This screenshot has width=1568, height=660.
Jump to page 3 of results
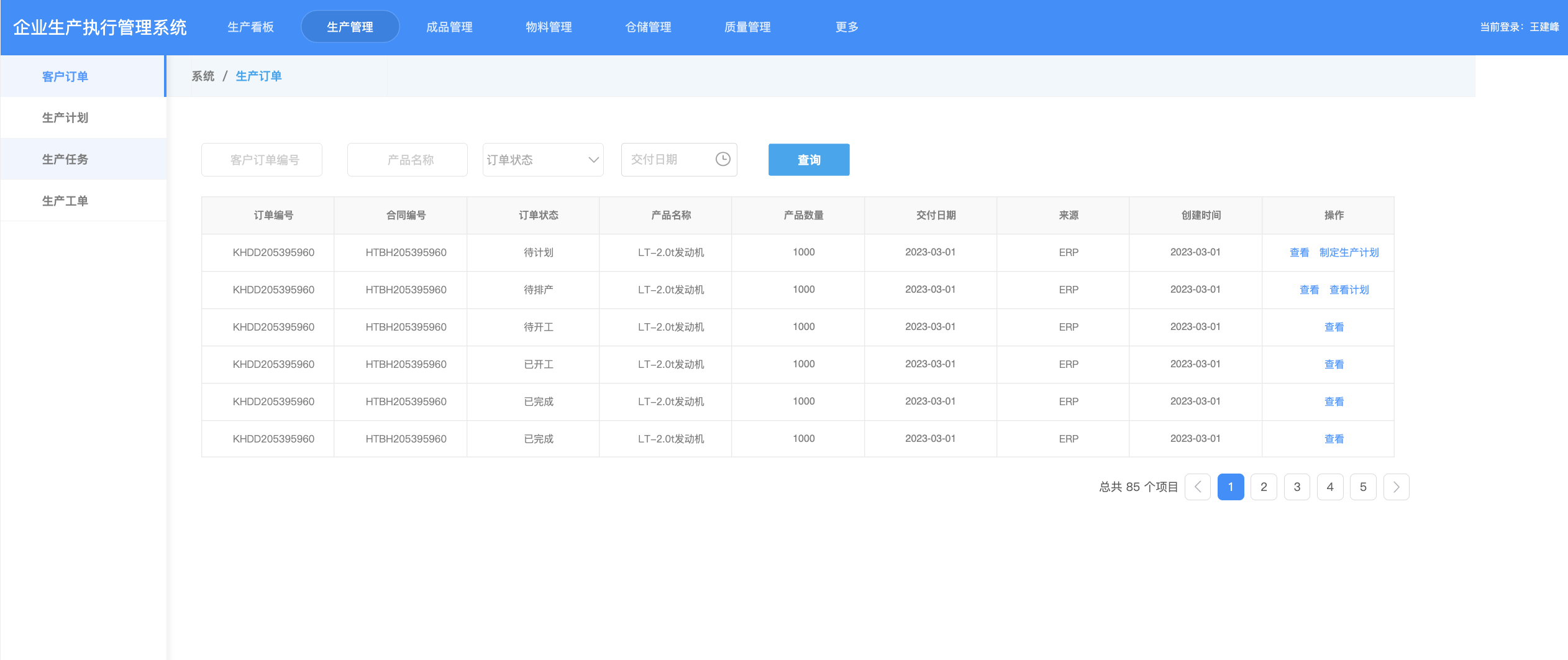[1297, 487]
